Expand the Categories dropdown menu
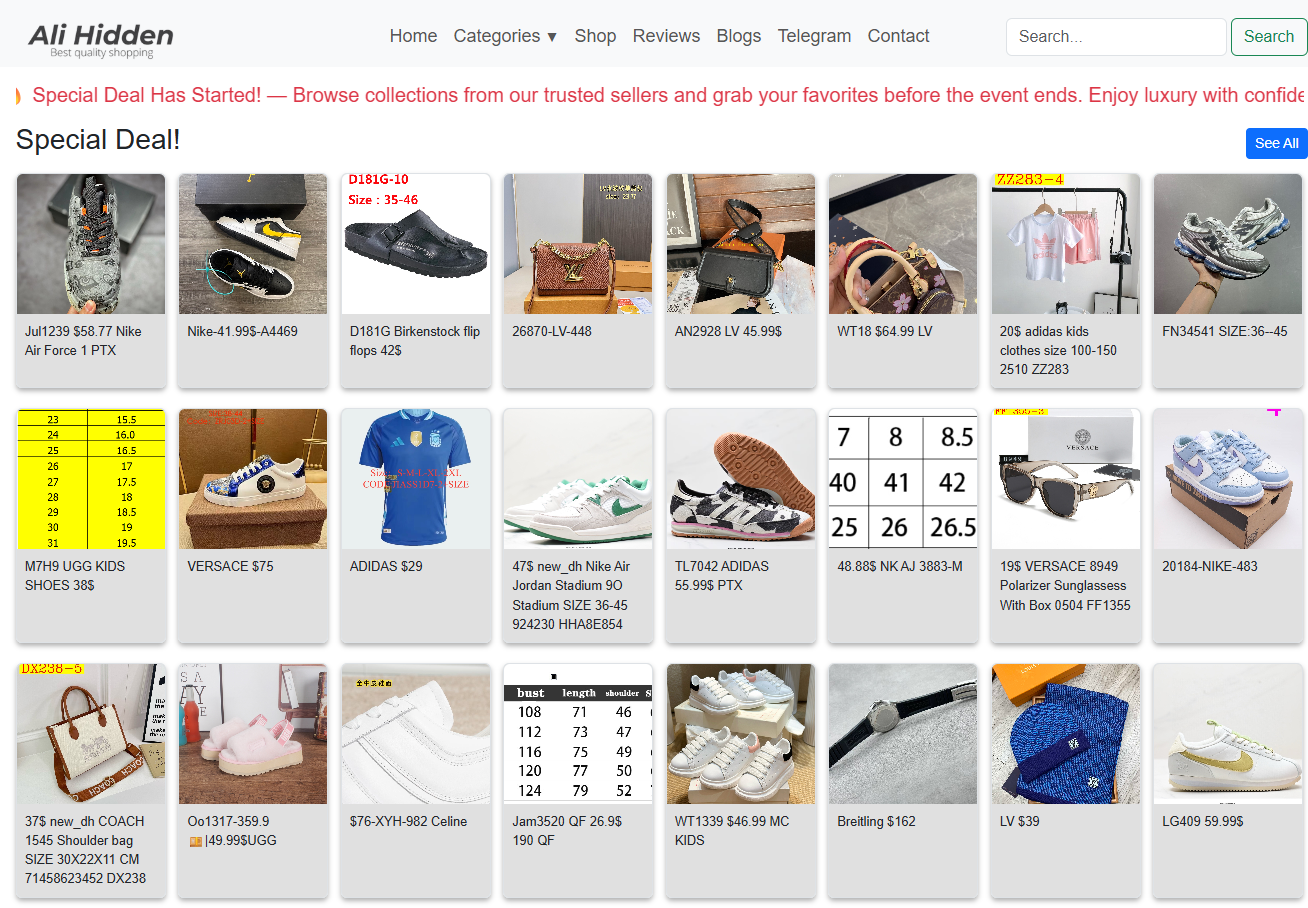The height and width of the screenshot is (908, 1308). 505,36
